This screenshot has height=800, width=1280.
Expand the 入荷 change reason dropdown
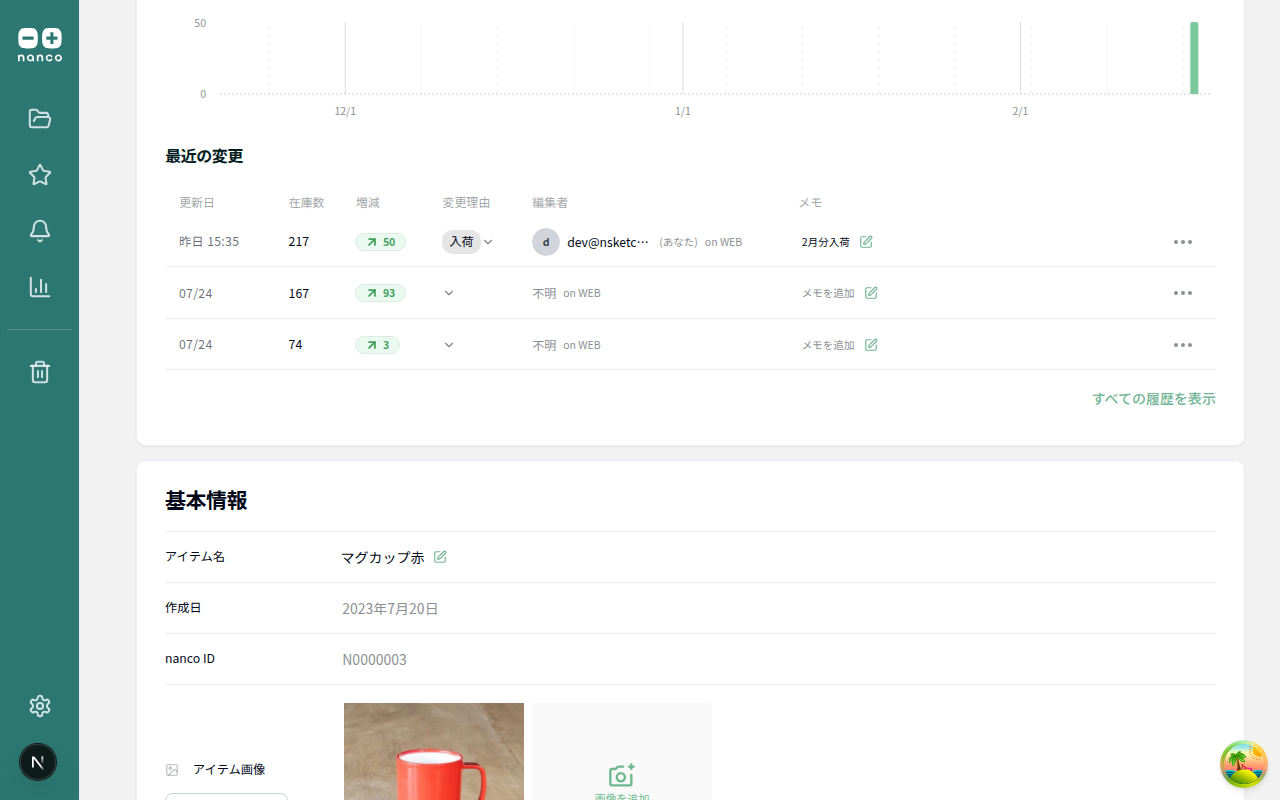pos(488,242)
